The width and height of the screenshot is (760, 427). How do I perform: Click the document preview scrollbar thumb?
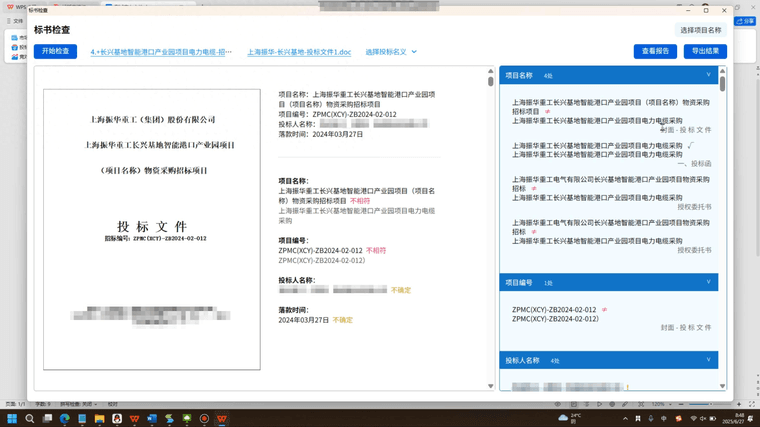491,81
